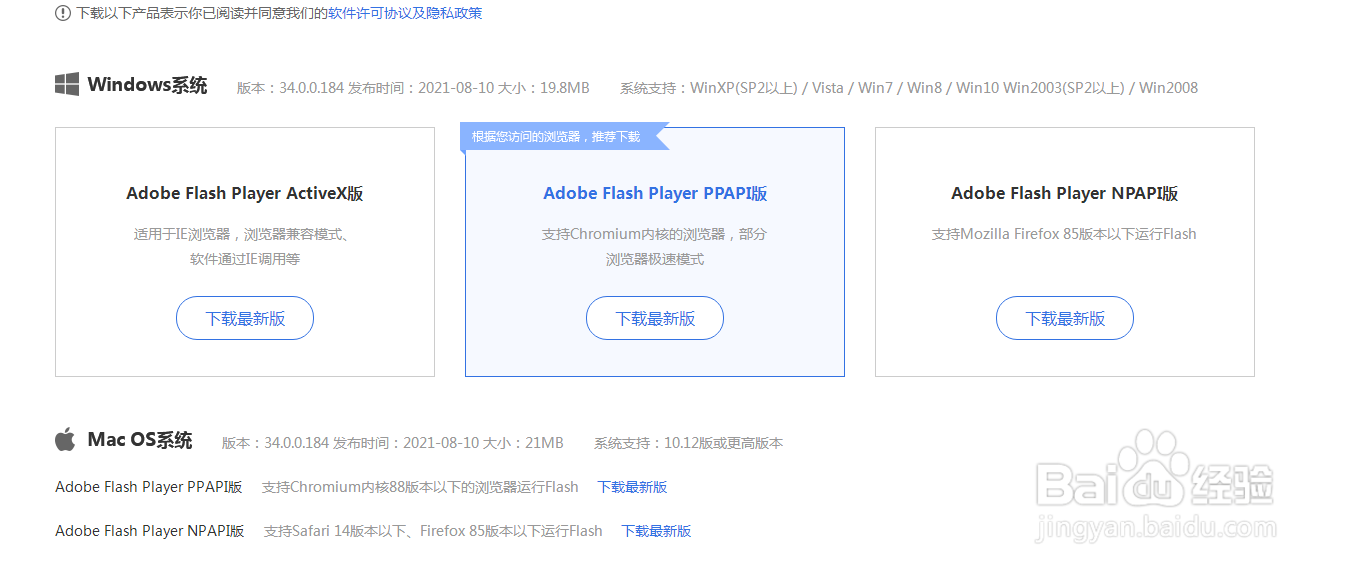Click Mac system support 10.12 text

tap(689, 443)
